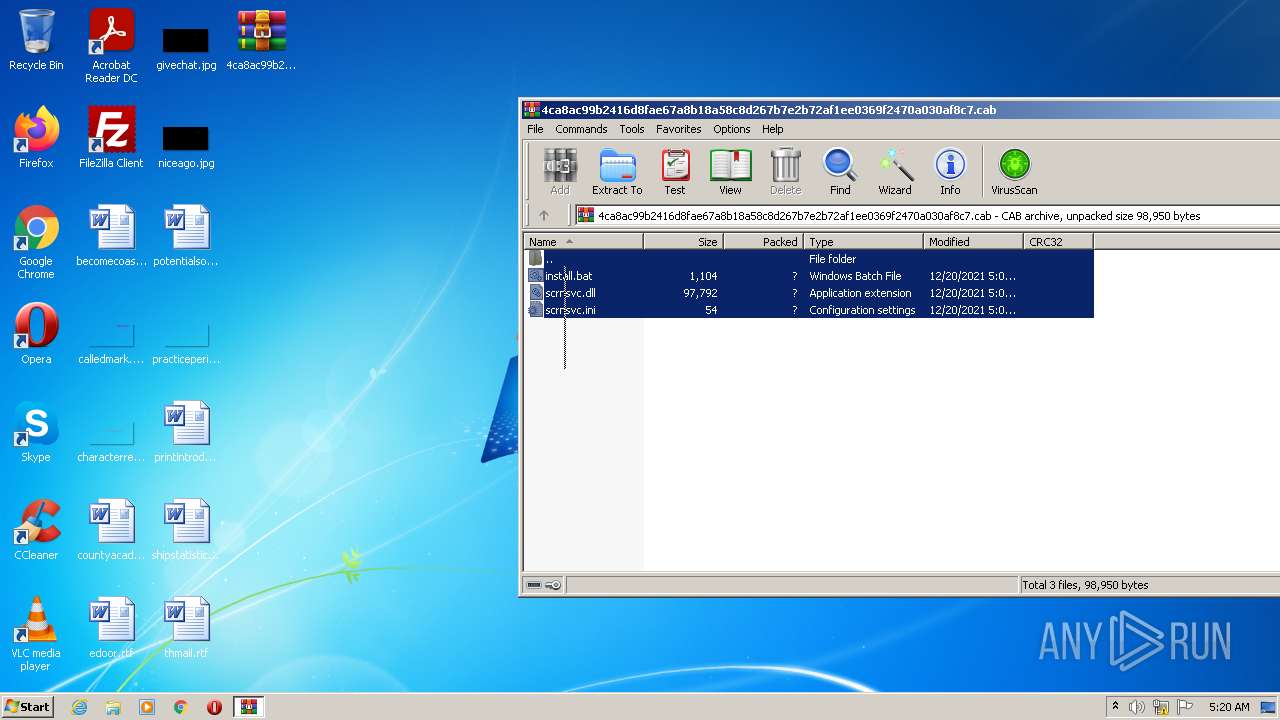Image resolution: width=1280 pixels, height=720 pixels.
Task: Open the Options menu
Action: [731, 129]
